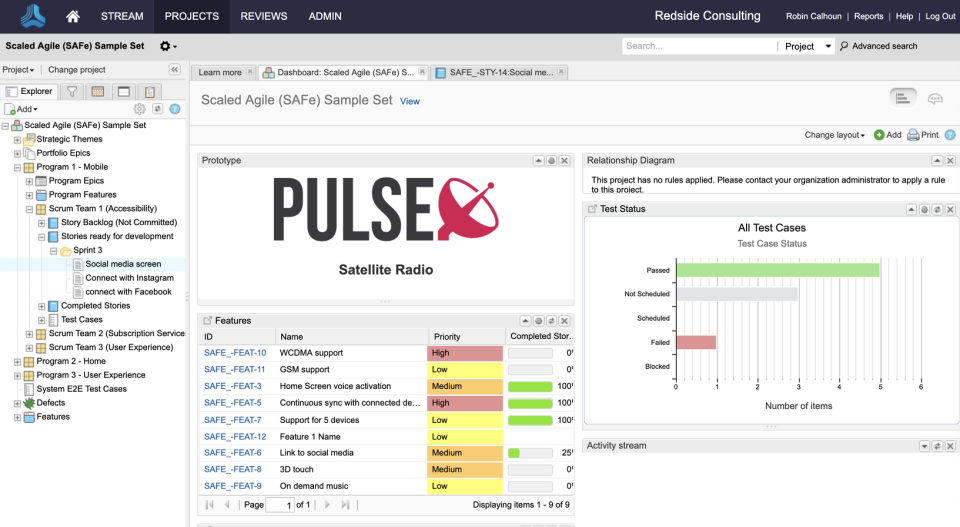Open the Test Status panel pop-out icon
The height and width of the screenshot is (527, 960).
click(592, 209)
